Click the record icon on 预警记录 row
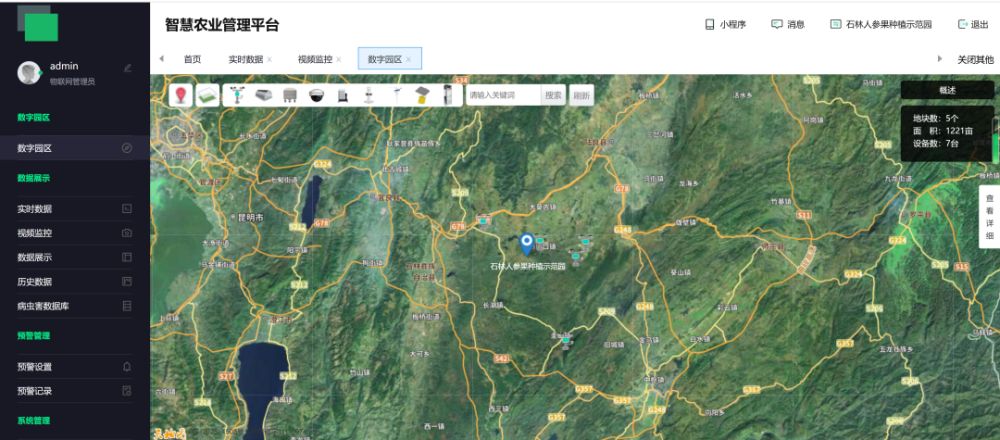Viewport: 1000px width, 440px height. click(x=127, y=391)
